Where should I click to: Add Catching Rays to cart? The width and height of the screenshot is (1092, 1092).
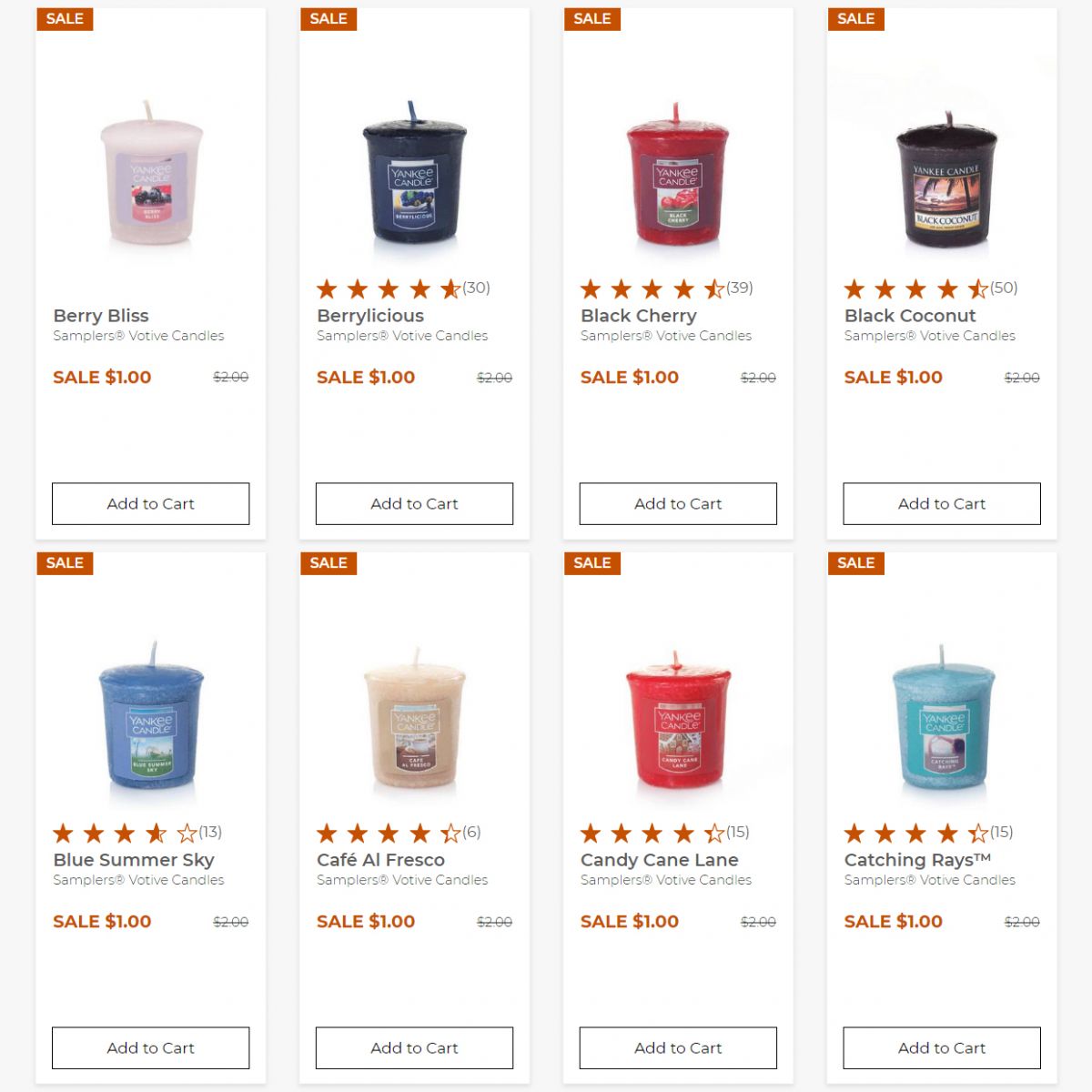click(942, 1047)
